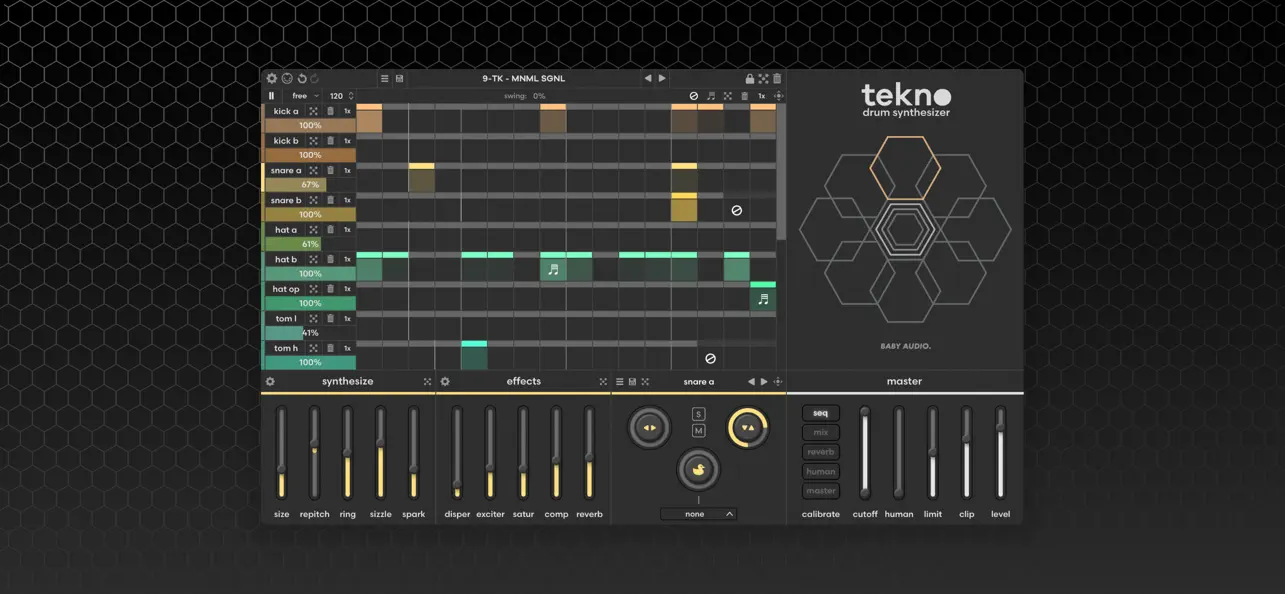Click the lock icon next to the preset name
This screenshot has width=1285, height=594.
tap(750, 77)
